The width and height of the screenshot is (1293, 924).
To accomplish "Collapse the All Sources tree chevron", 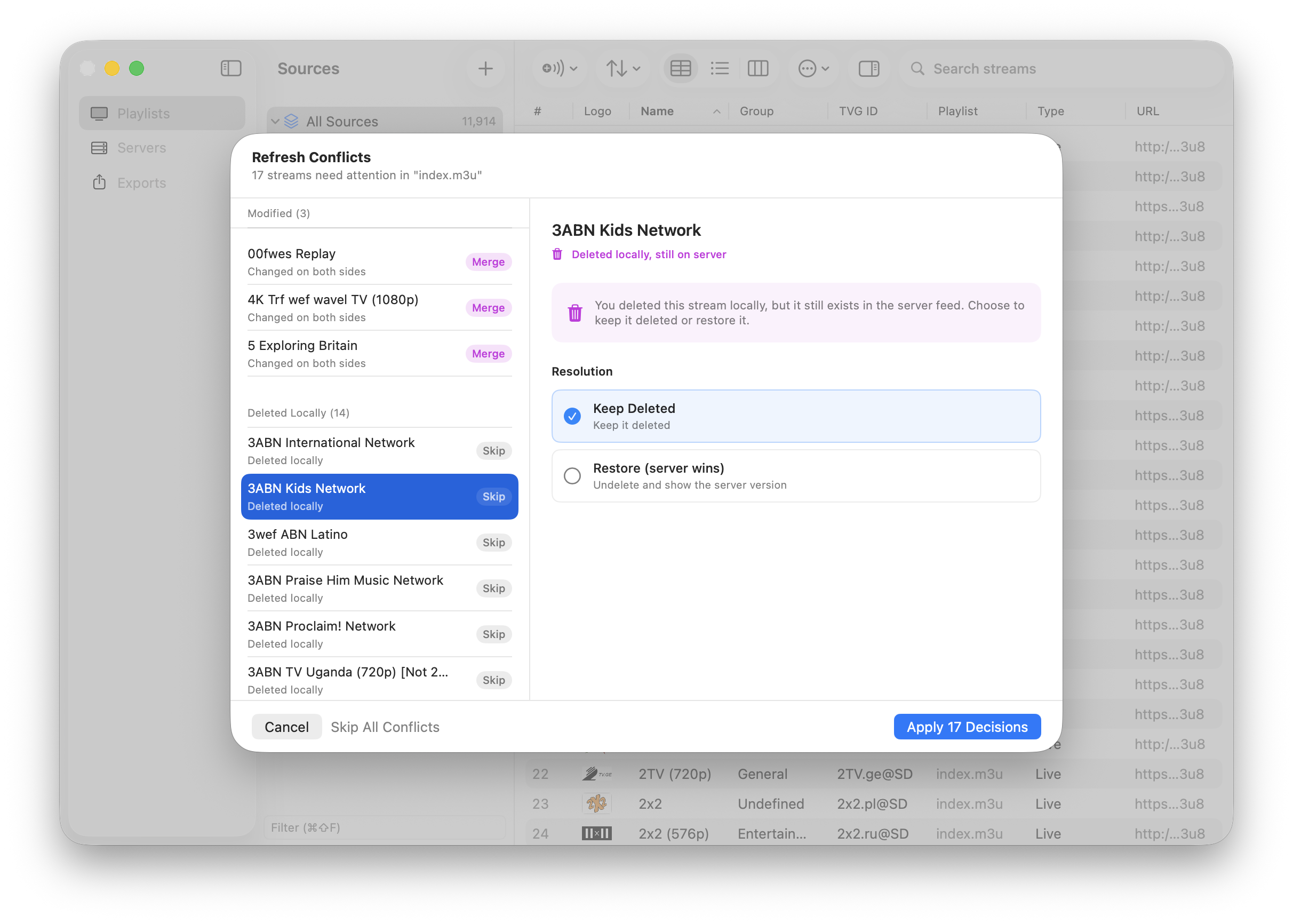I will click(275, 121).
